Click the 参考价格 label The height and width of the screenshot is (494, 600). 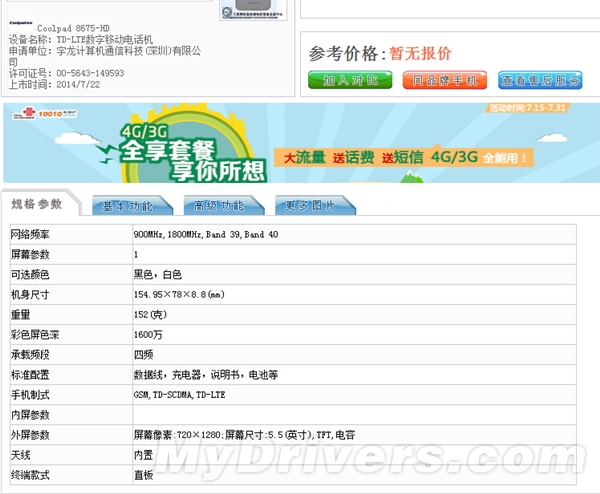[348, 54]
